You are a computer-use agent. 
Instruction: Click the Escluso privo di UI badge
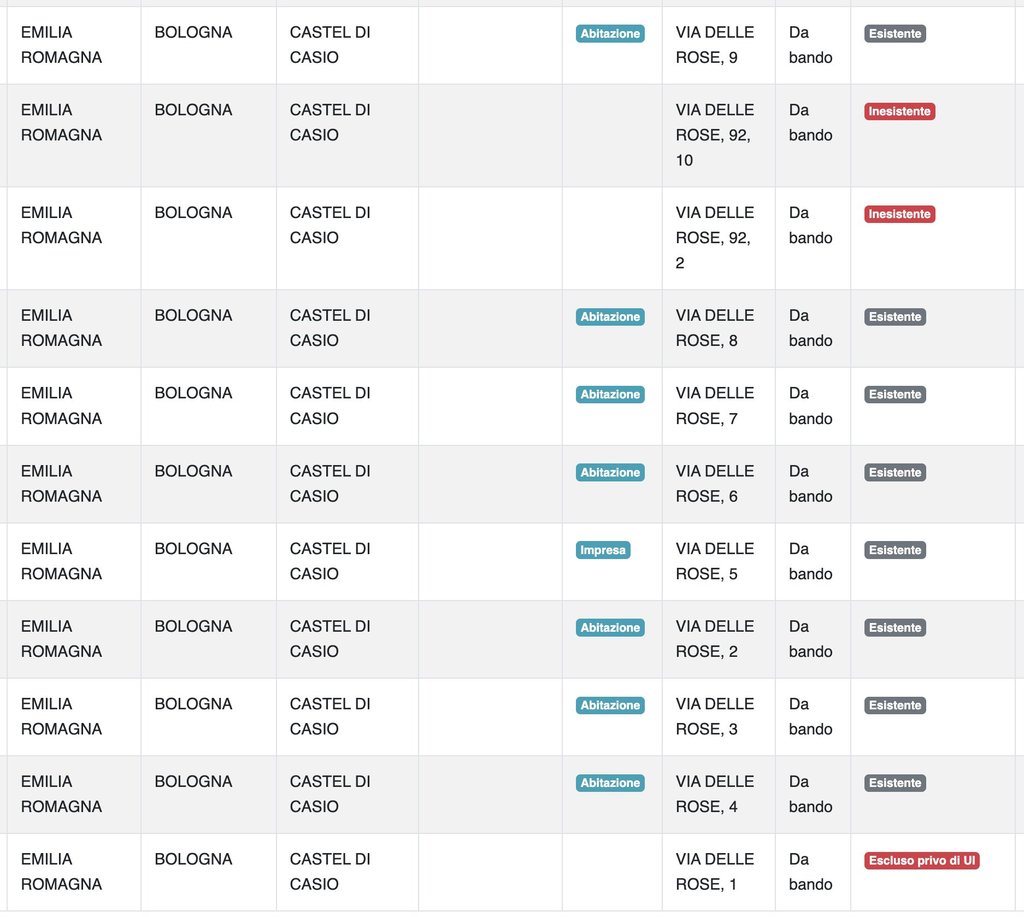(x=922, y=861)
